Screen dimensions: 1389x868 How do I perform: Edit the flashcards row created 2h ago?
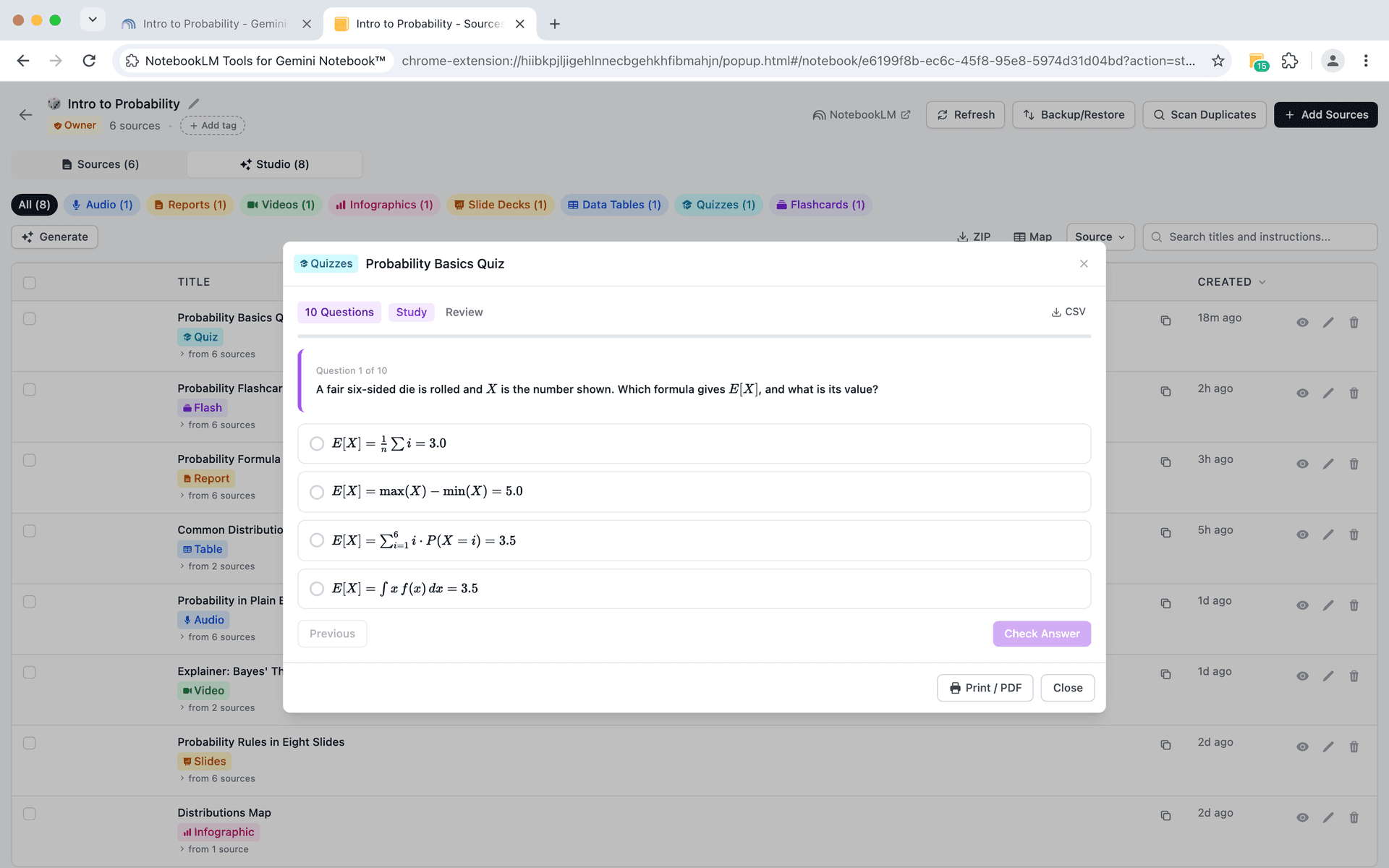pos(1328,393)
